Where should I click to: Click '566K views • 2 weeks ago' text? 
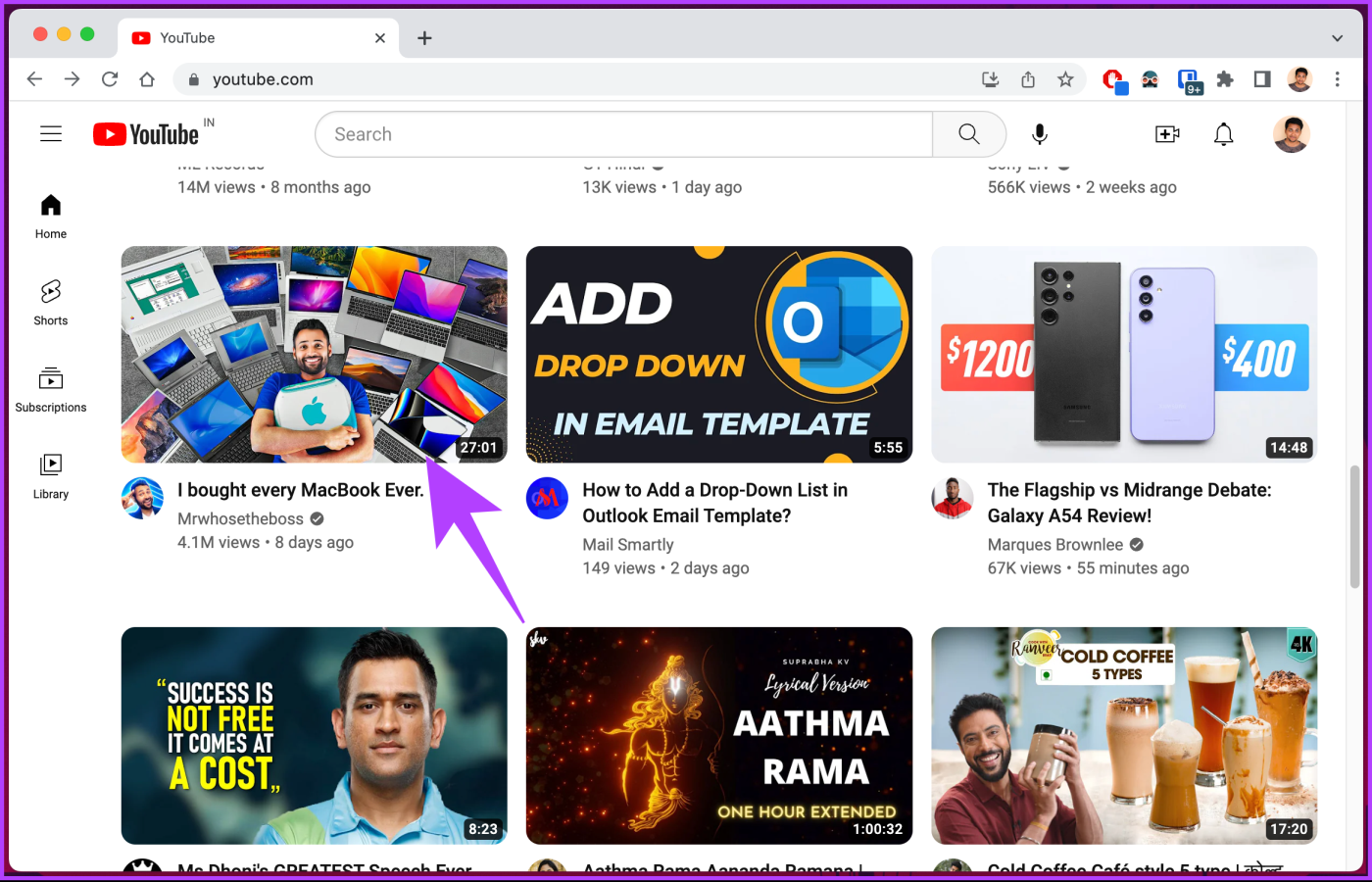(x=1082, y=187)
